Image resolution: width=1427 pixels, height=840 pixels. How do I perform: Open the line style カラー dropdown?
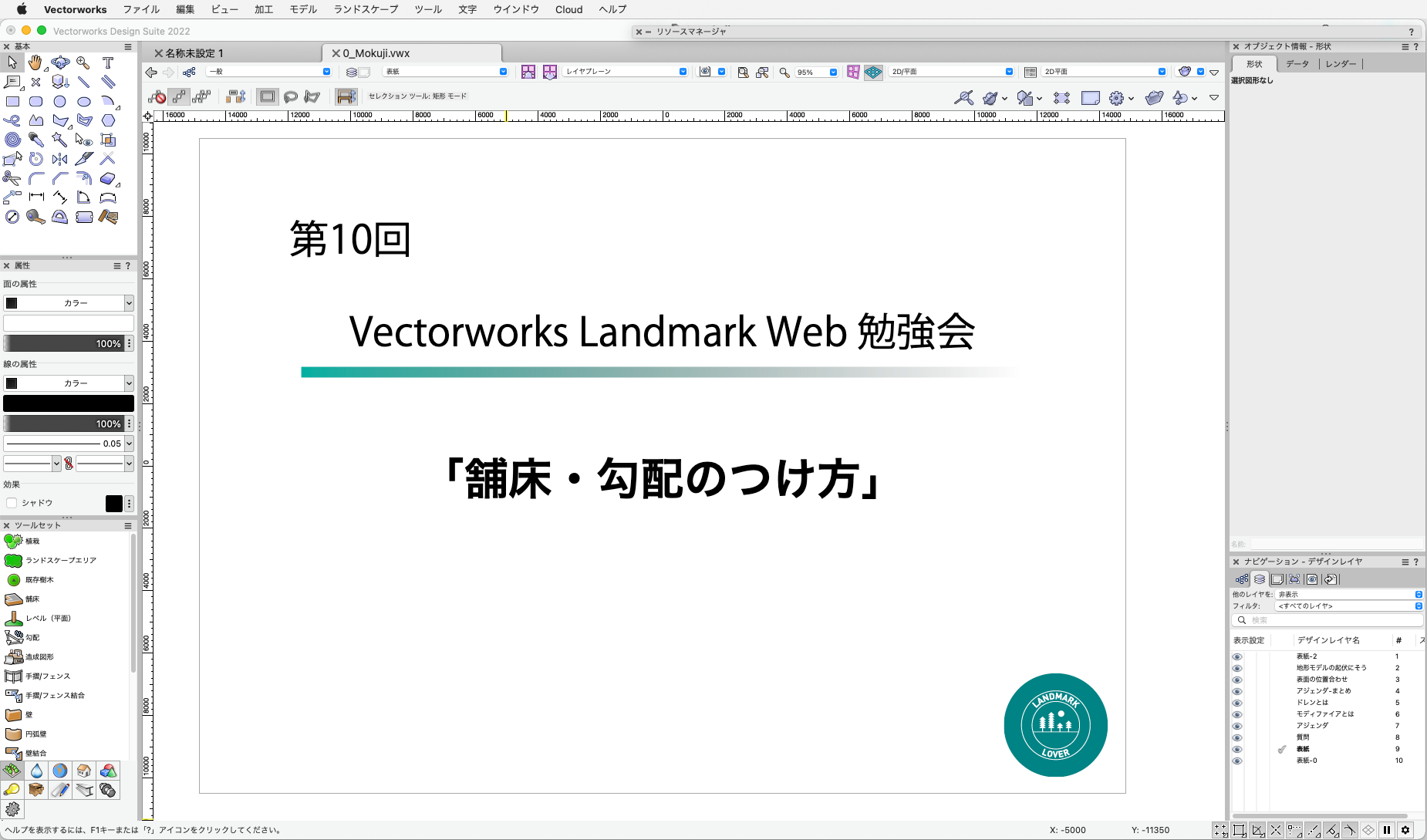[69, 383]
